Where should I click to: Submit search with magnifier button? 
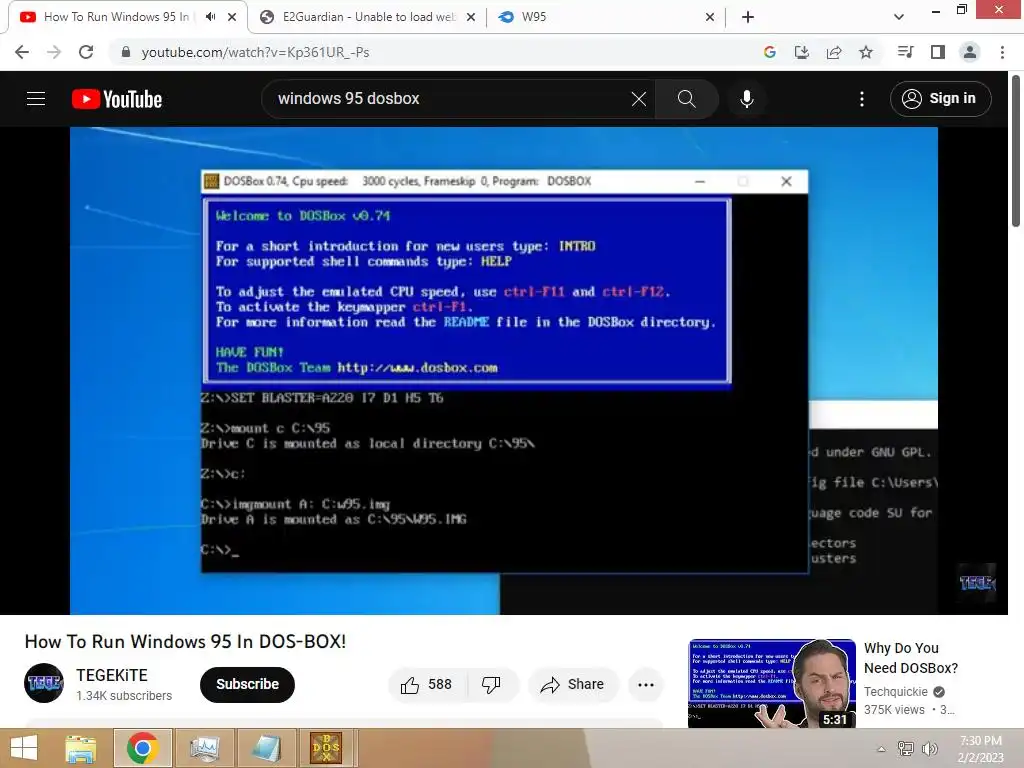pos(686,99)
